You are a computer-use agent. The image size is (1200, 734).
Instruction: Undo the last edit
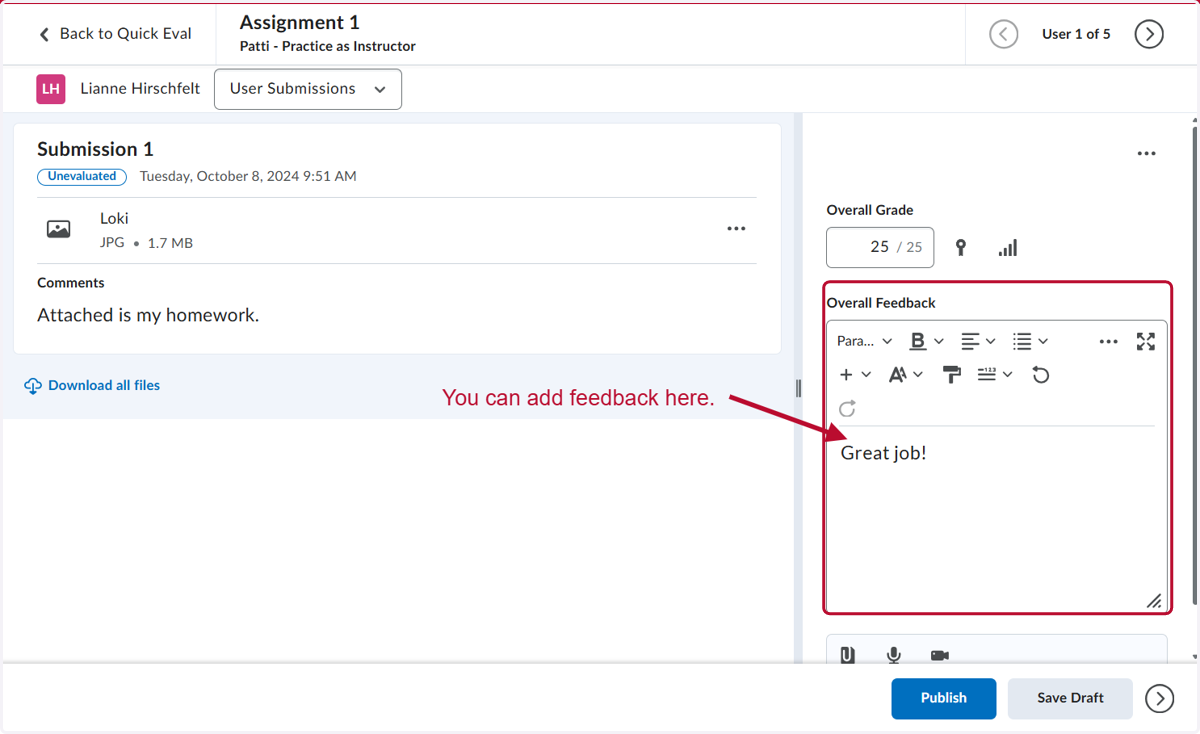click(1041, 375)
